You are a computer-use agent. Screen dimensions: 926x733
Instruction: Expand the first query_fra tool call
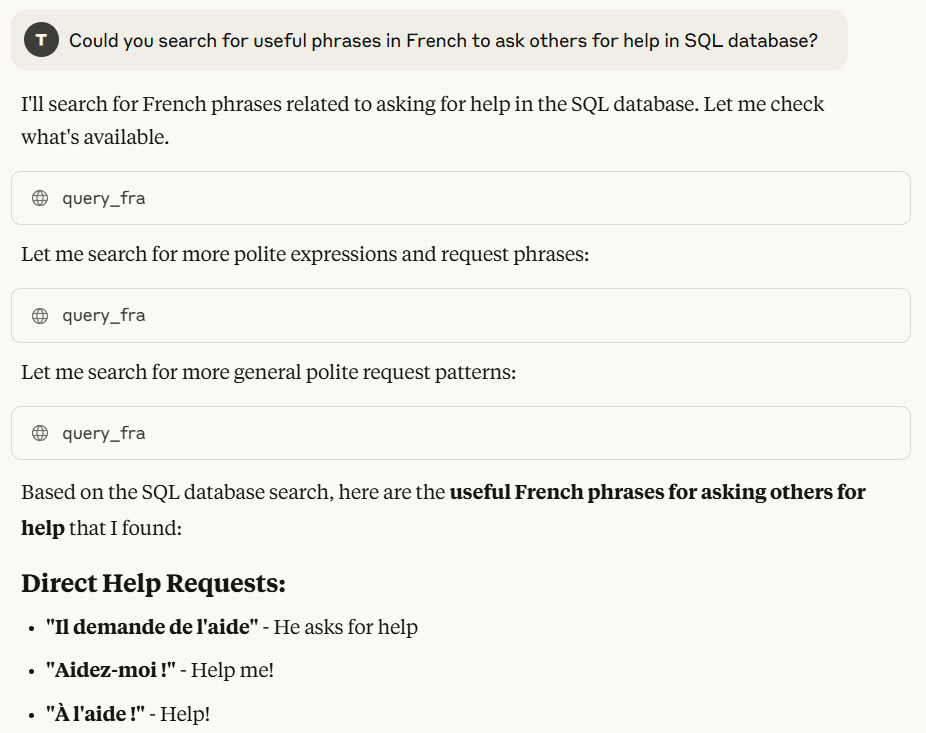[x=461, y=198]
